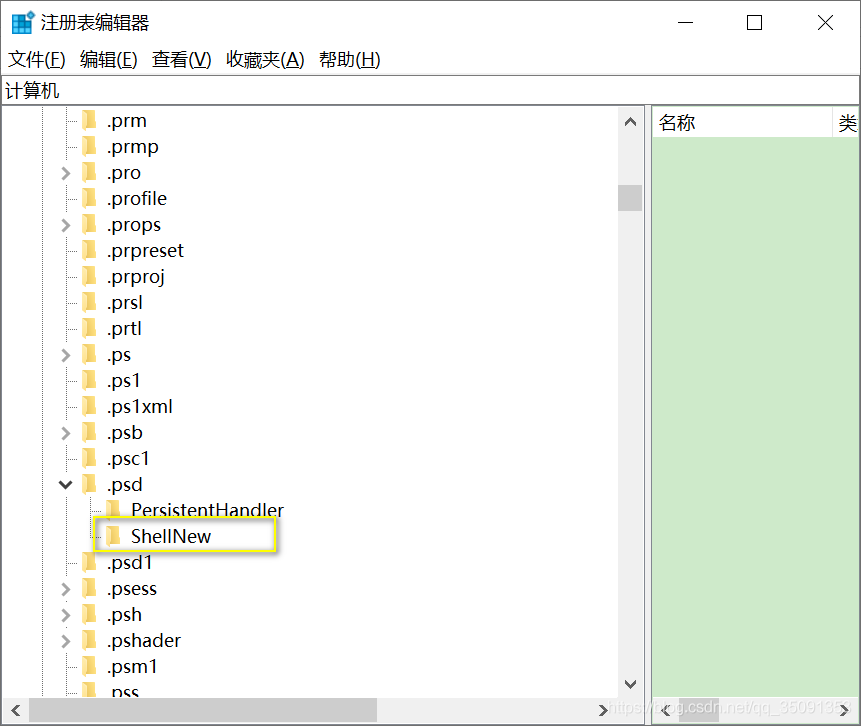Viewport: 861px width, 726px height.
Task: Click the folder icon beside .psm1
Action: pyautogui.click(x=90, y=667)
